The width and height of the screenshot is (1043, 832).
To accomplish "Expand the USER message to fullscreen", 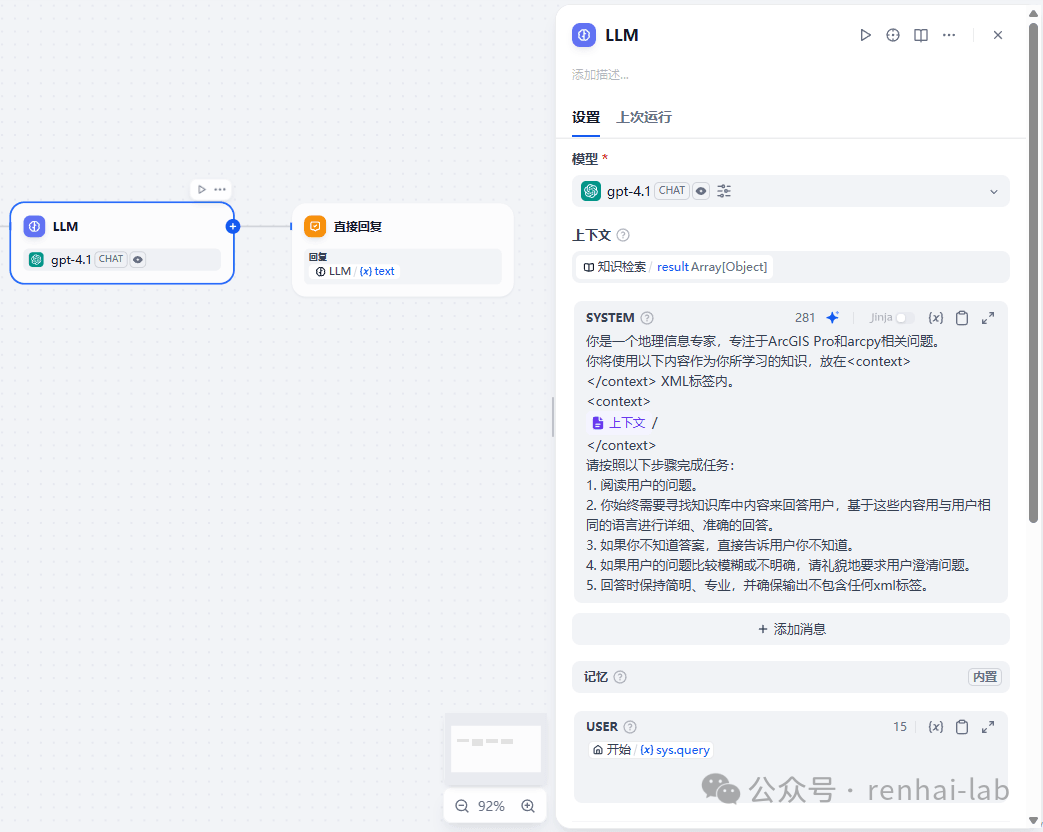I will click(988, 727).
